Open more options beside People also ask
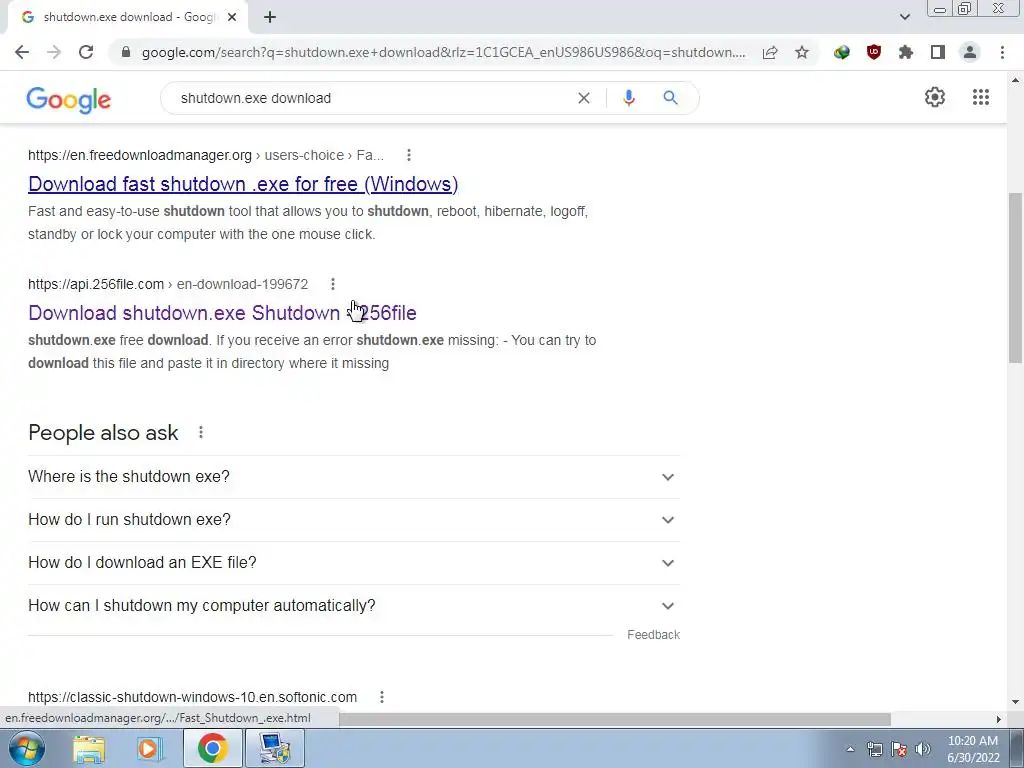The width and height of the screenshot is (1024, 768). (x=200, y=432)
